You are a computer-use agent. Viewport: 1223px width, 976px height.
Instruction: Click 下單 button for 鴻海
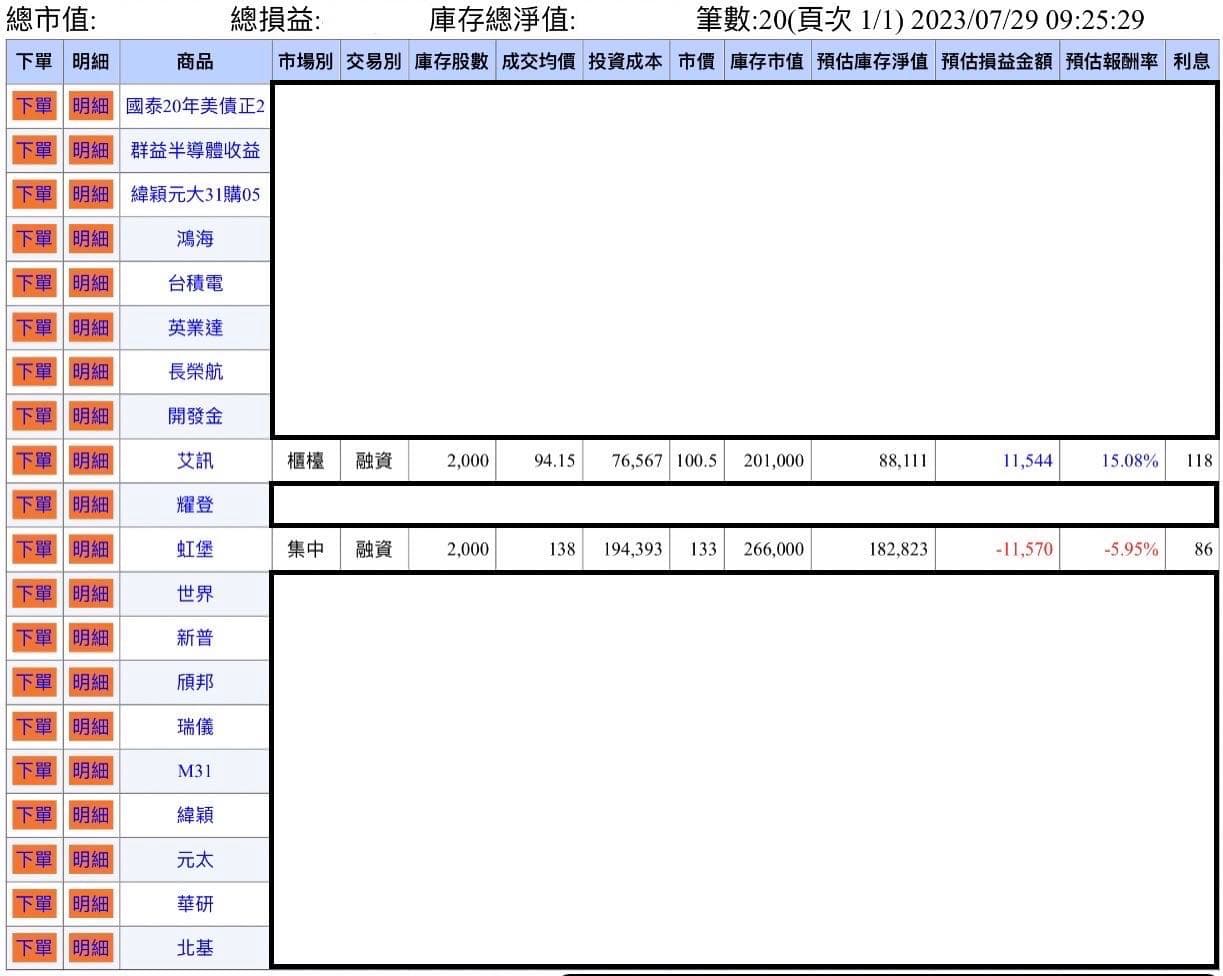pos(33,238)
